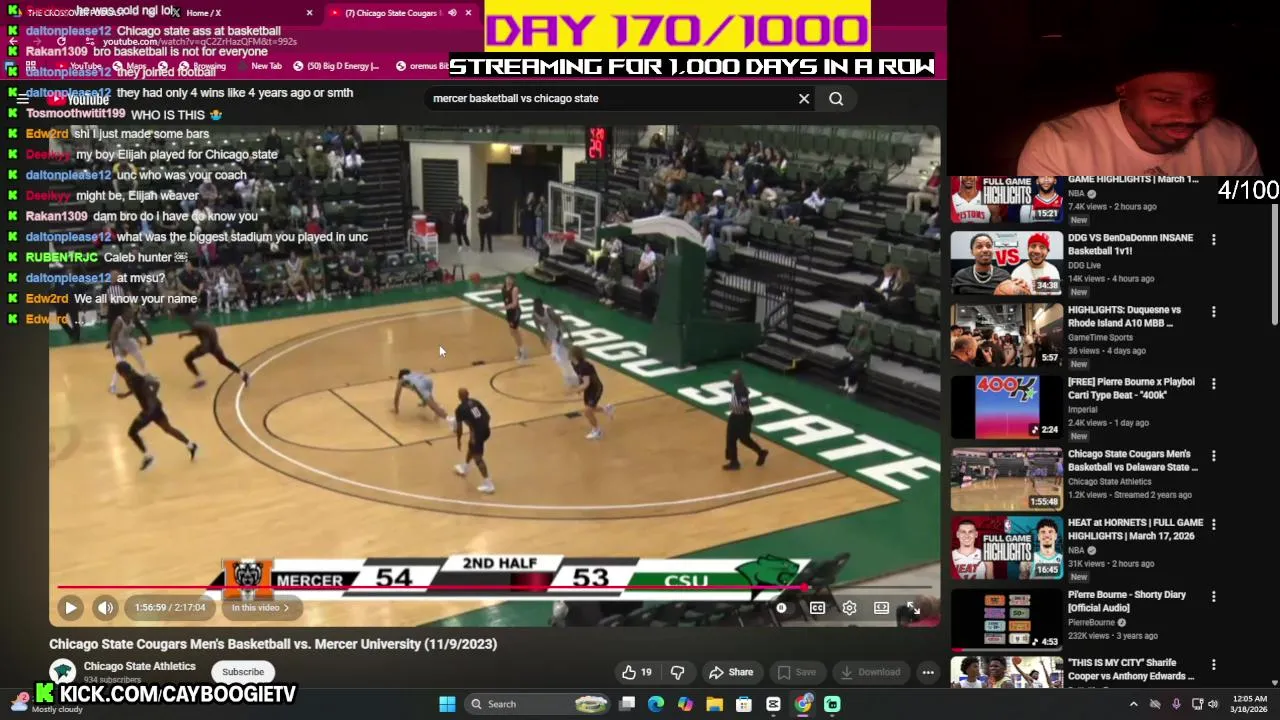The image size is (1280, 720).
Task: Open File Explorer from the taskbar
Action: pos(714,704)
